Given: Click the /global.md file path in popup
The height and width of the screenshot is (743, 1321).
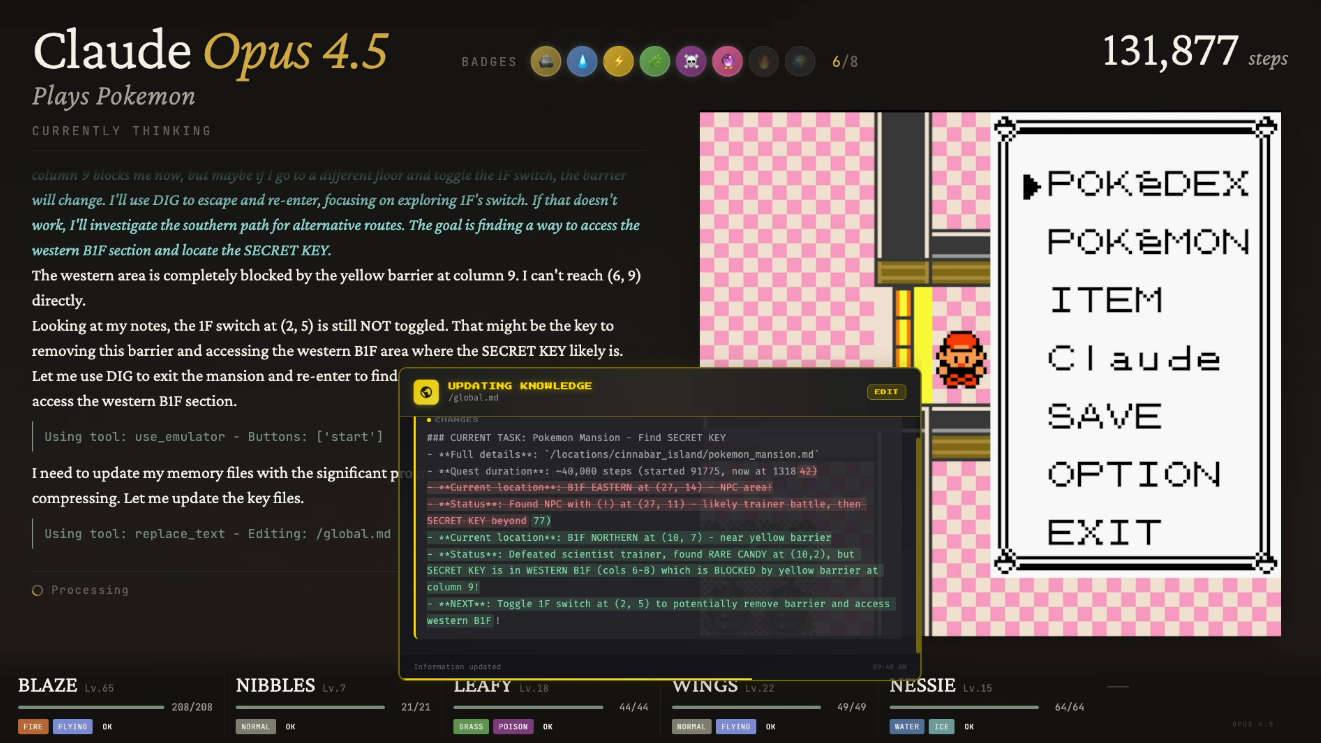Looking at the screenshot, I should [x=473, y=398].
